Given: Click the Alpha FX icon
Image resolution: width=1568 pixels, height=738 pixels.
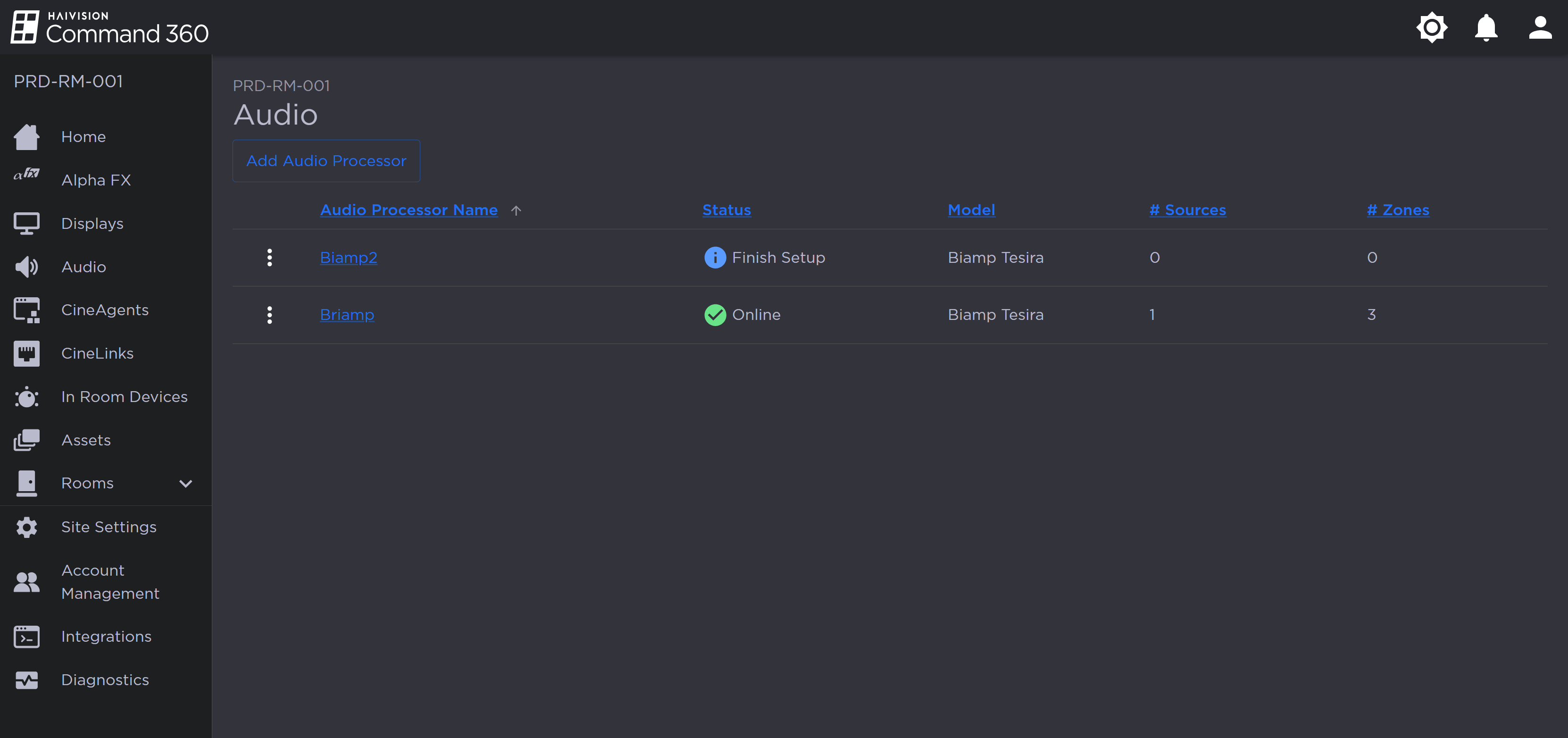Looking at the screenshot, I should click(25, 176).
